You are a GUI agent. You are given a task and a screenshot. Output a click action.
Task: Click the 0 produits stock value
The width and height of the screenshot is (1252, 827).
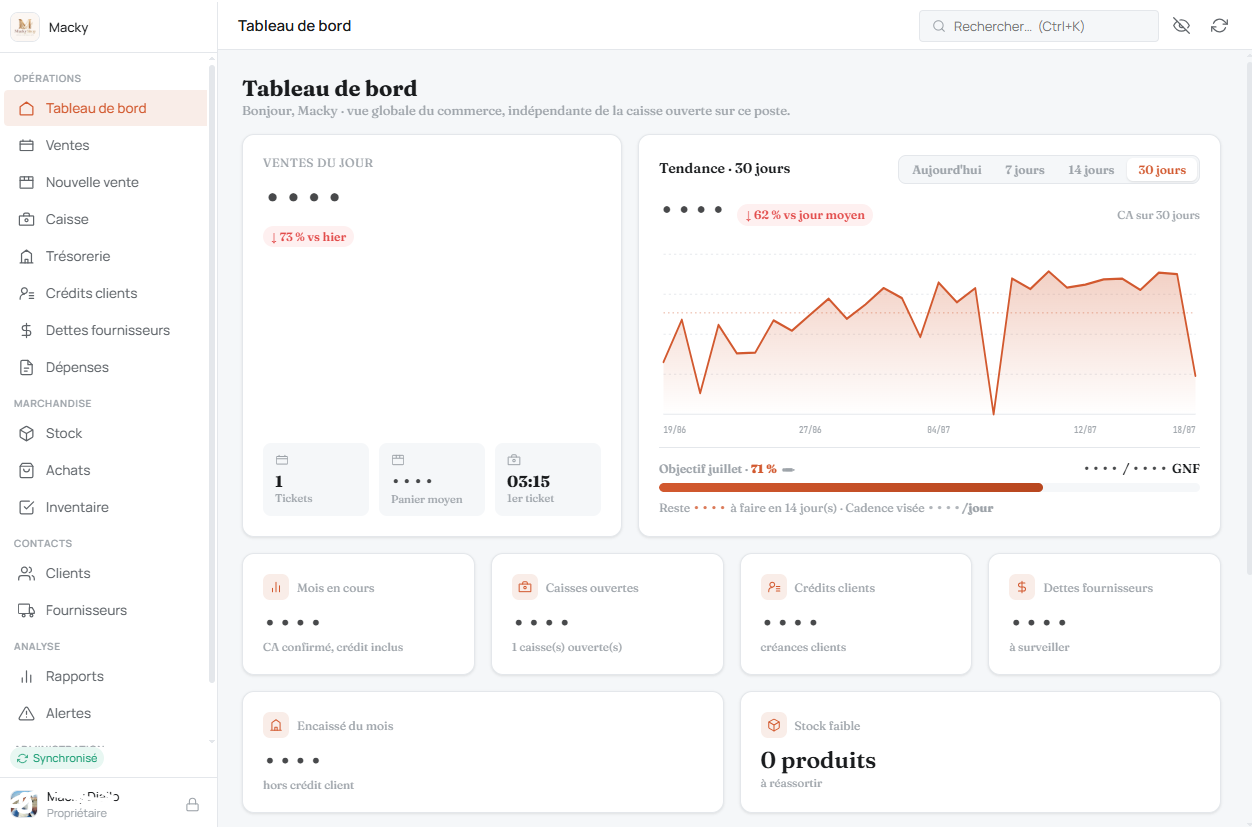[818, 760]
